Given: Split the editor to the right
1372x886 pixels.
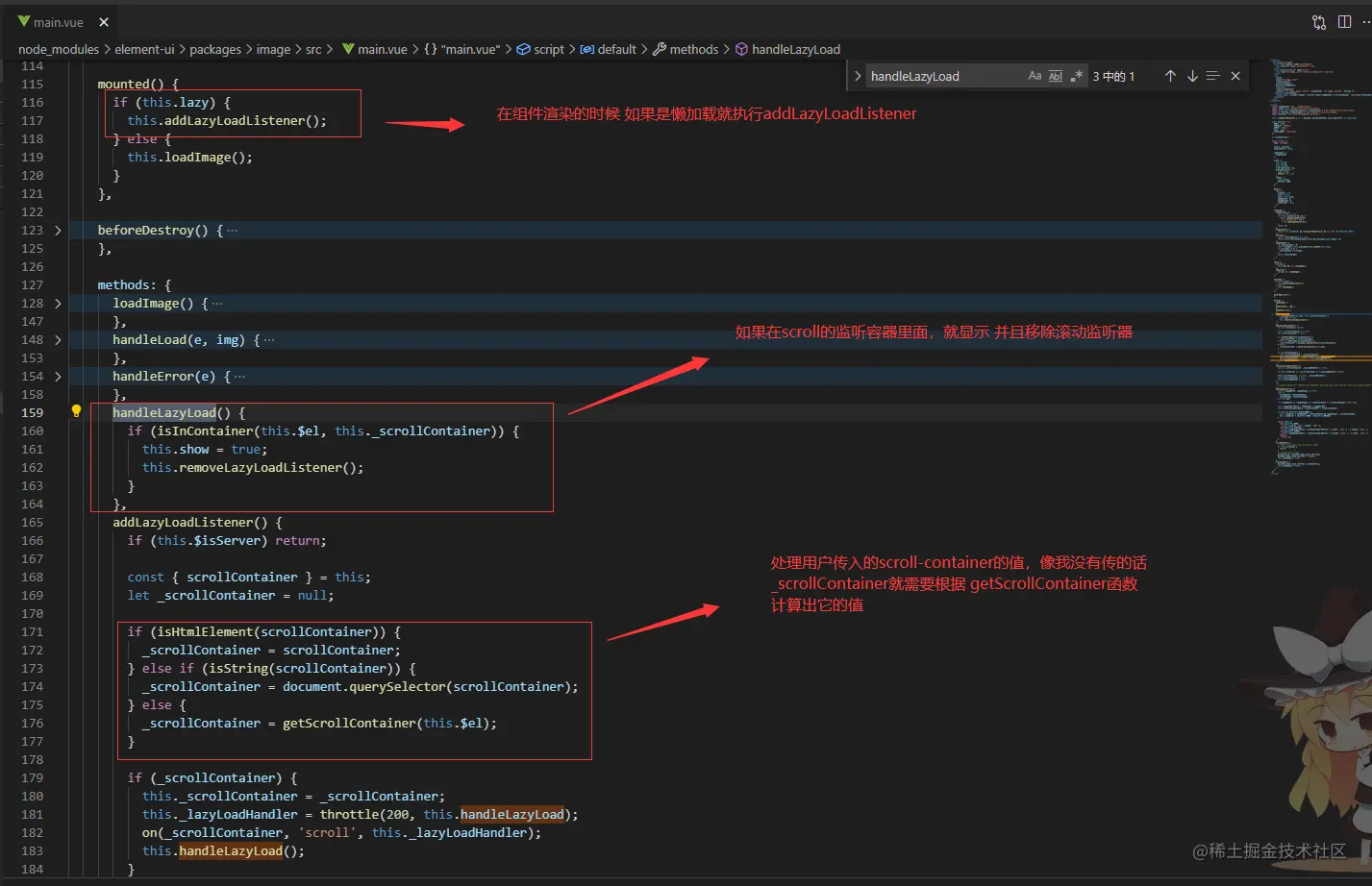Looking at the screenshot, I should tap(1344, 22).
